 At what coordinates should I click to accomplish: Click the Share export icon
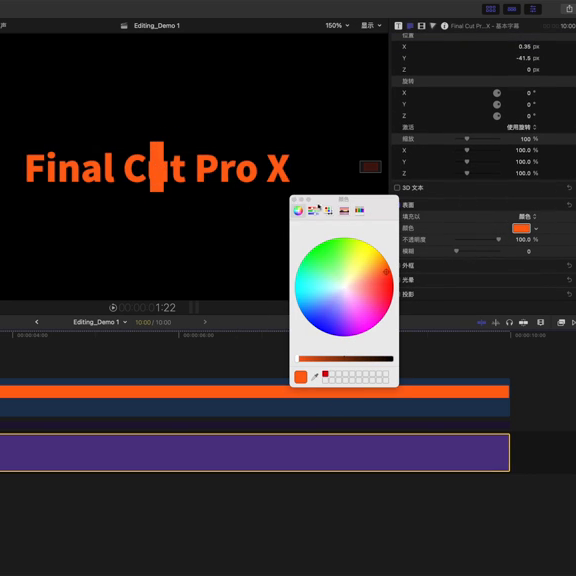569,9
